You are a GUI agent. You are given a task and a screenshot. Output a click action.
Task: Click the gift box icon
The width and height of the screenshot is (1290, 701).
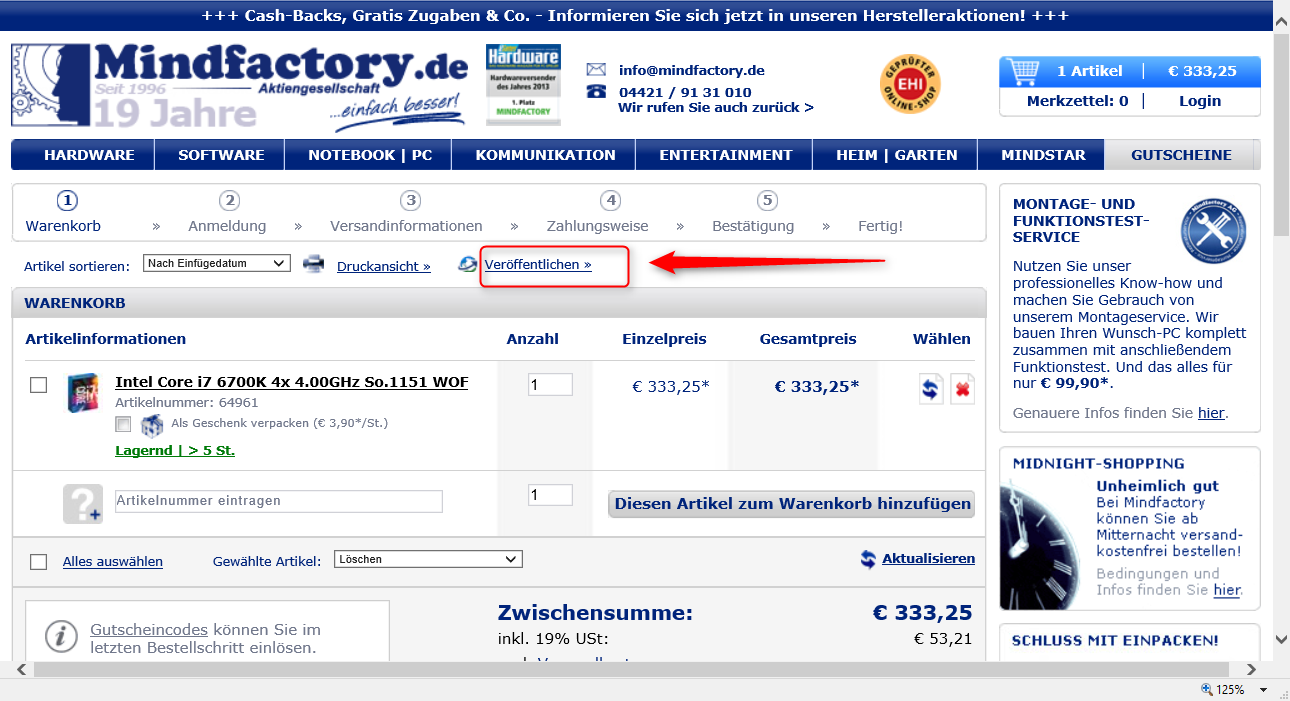(151, 426)
